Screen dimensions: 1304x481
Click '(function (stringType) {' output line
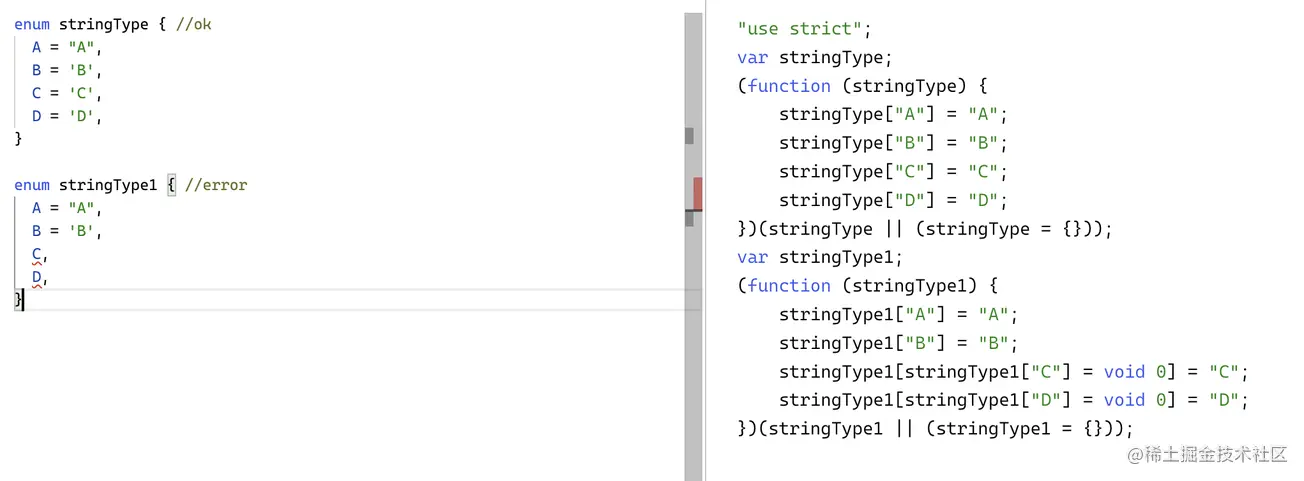[862, 86]
